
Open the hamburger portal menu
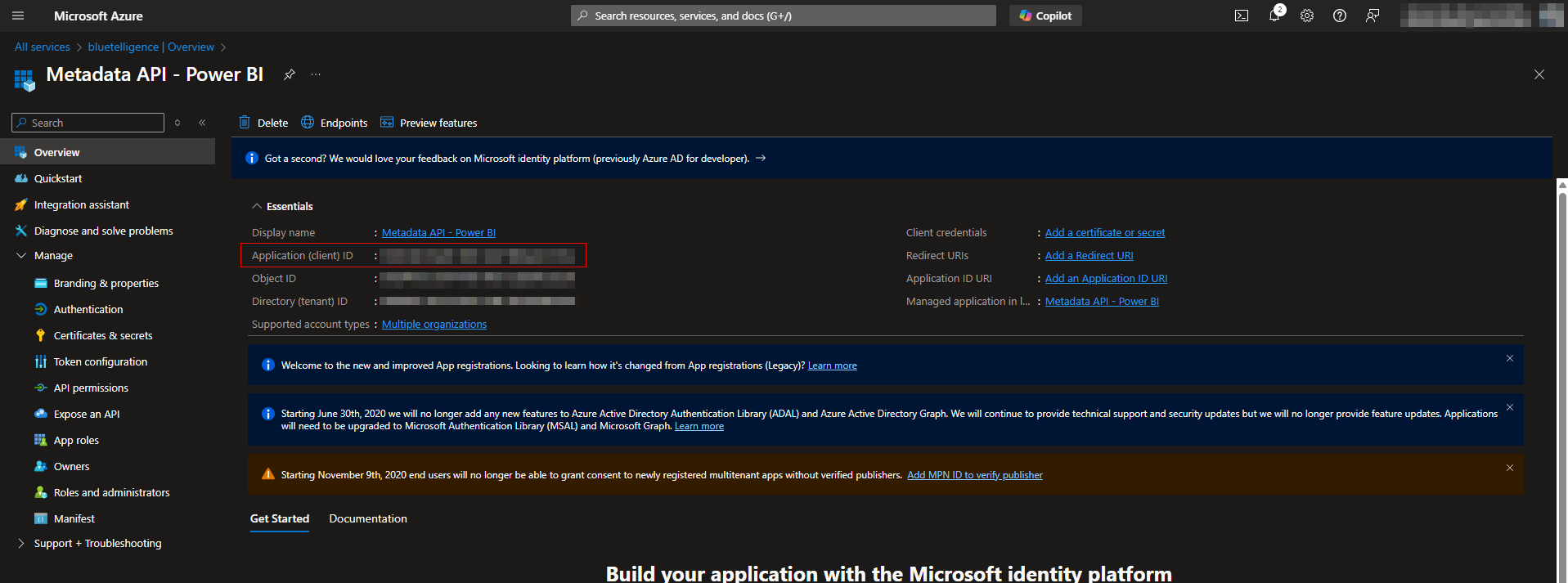(18, 16)
